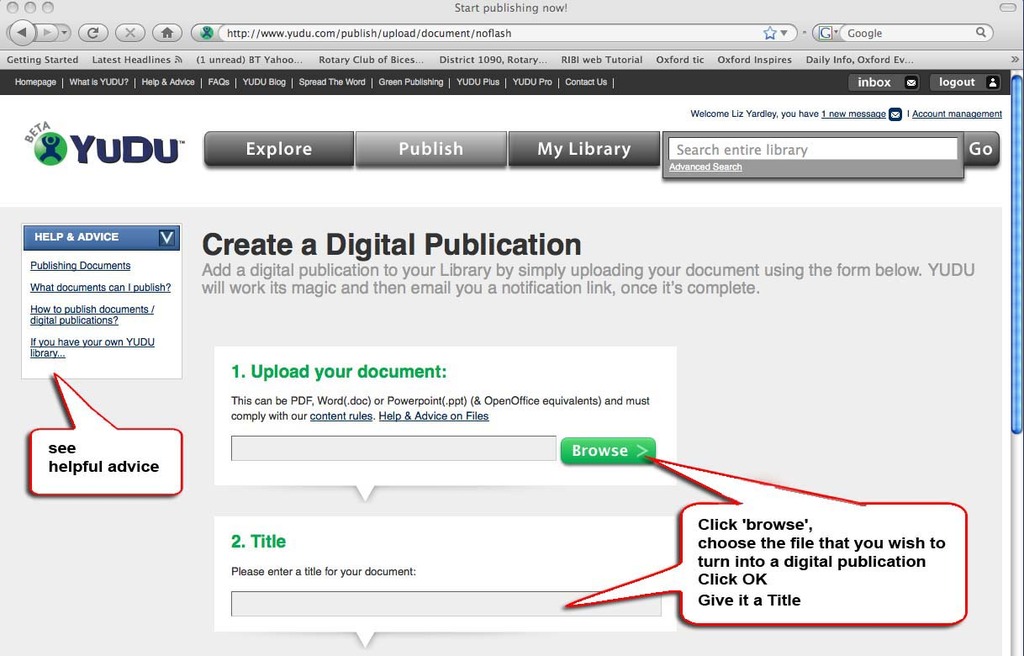Open the content rules link
The width and height of the screenshot is (1024, 656).
[341, 416]
